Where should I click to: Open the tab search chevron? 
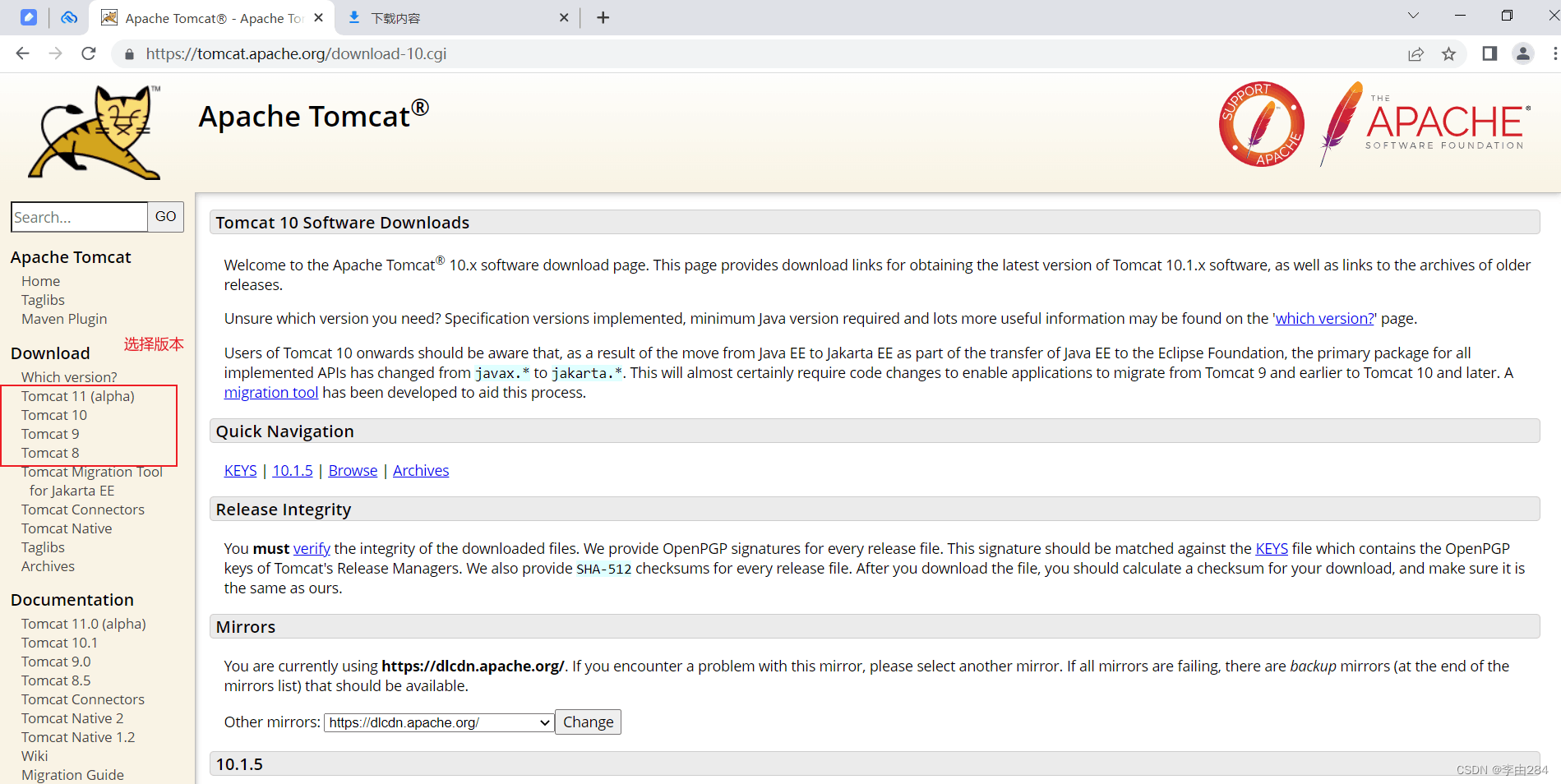click(x=1413, y=16)
